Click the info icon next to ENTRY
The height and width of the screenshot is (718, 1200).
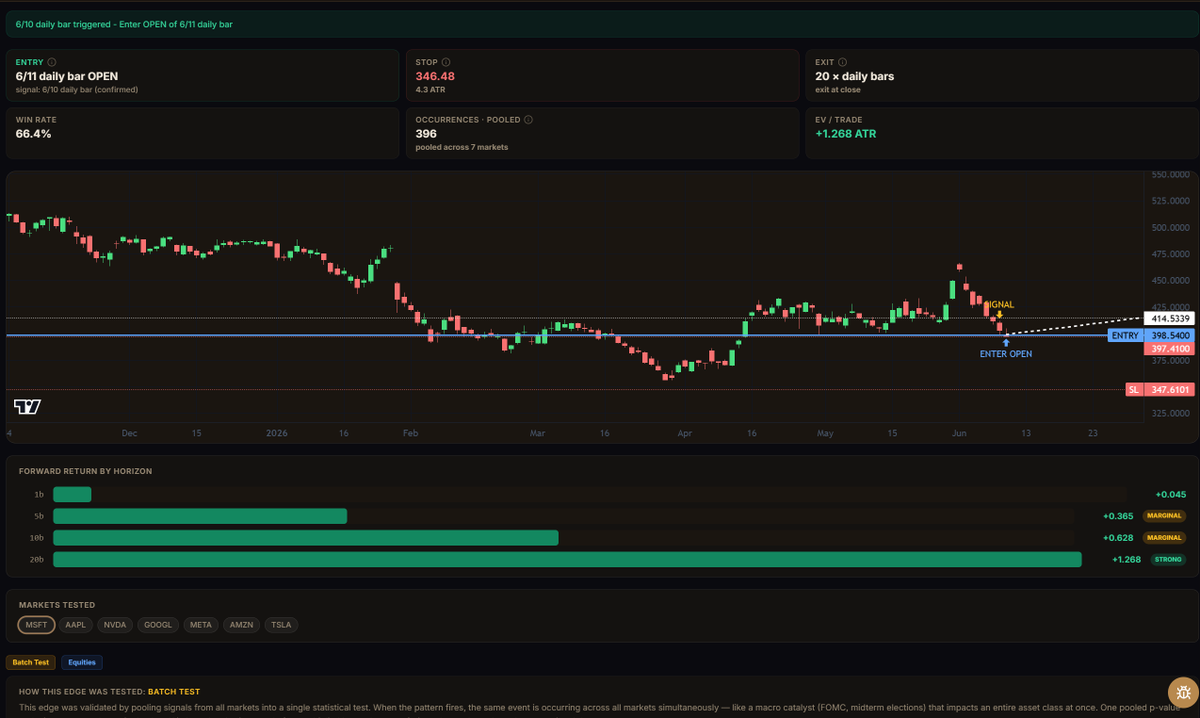tap(52, 62)
